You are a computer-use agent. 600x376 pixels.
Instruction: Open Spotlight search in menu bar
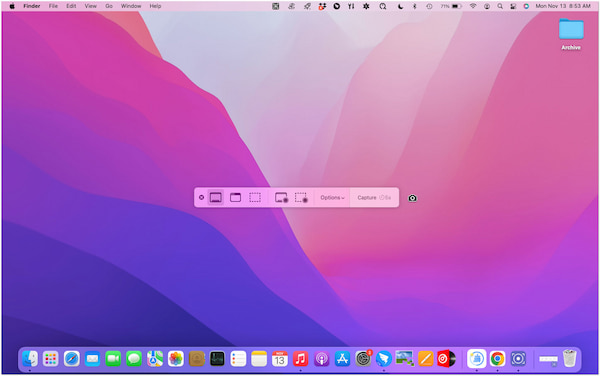500,6
